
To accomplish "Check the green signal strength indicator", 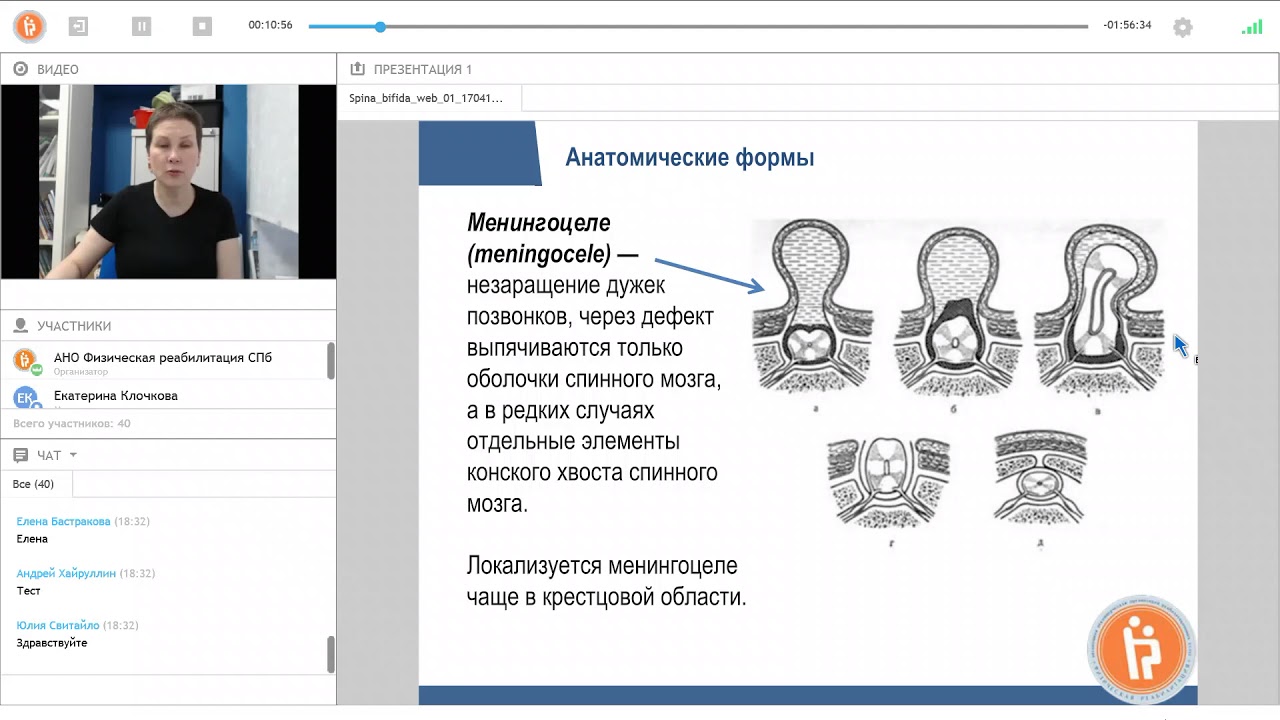I will click(1252, 27).
